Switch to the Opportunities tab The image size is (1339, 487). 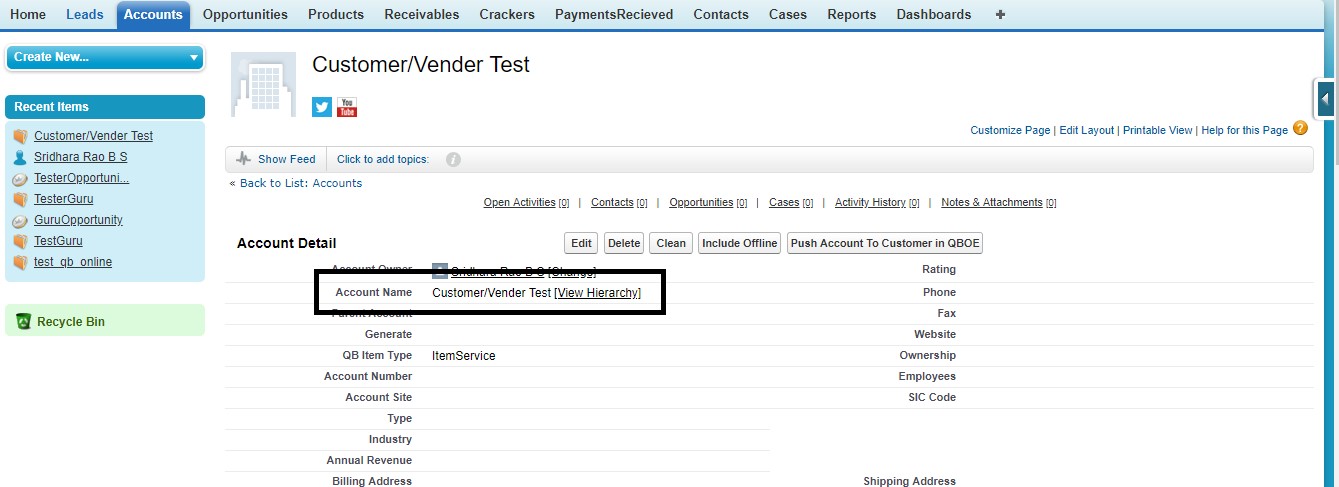(245, 15)
